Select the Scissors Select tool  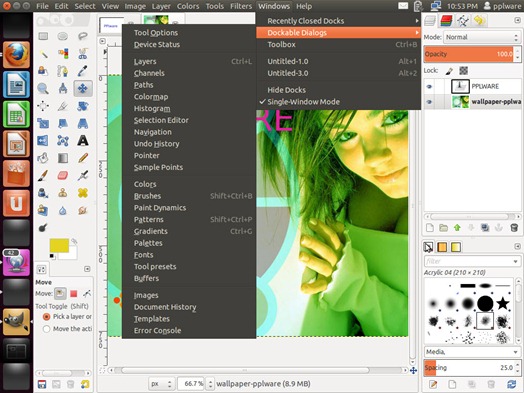pyautogui.click(x=83, y=53)
